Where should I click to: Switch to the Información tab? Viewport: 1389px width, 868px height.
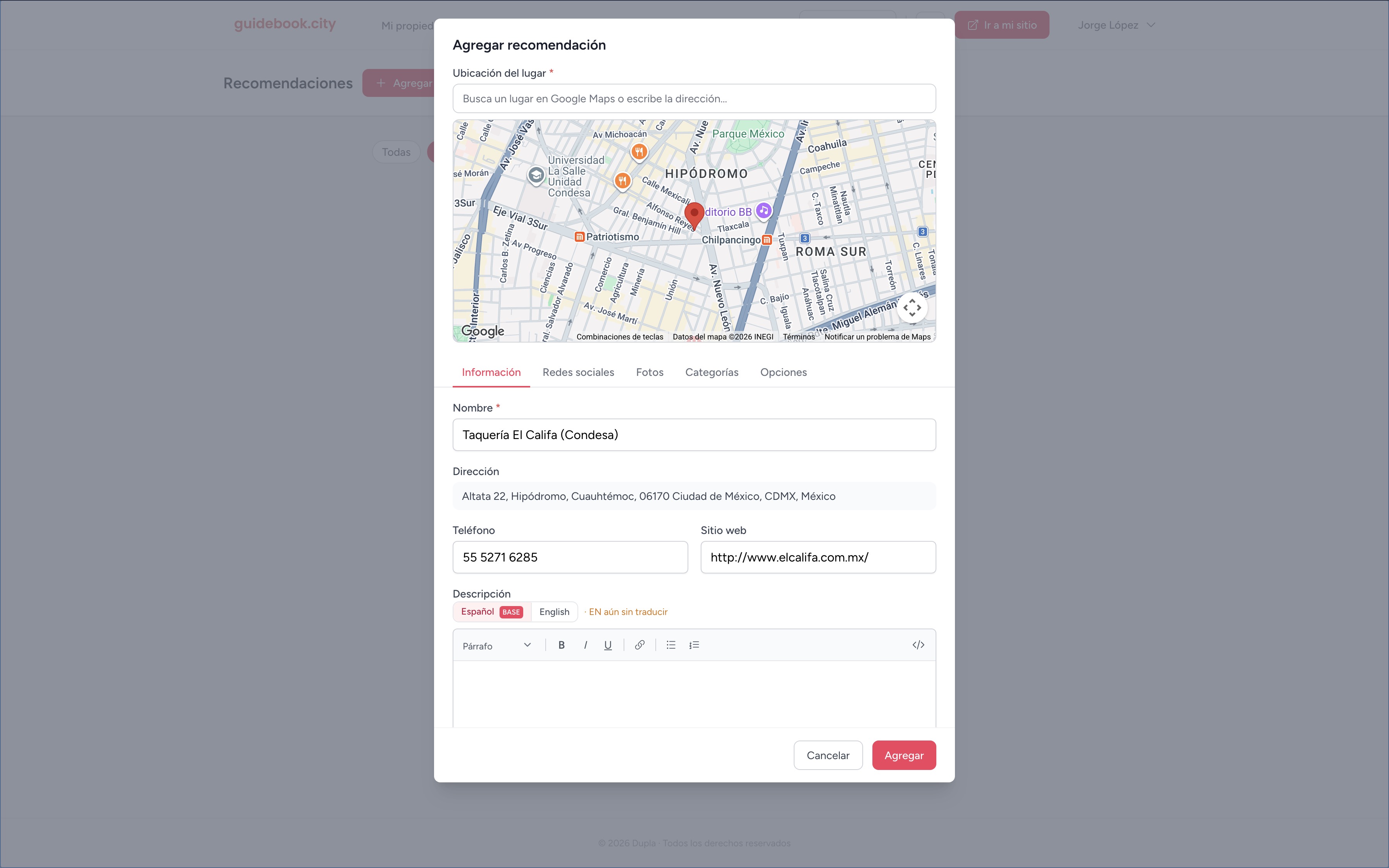491,372
